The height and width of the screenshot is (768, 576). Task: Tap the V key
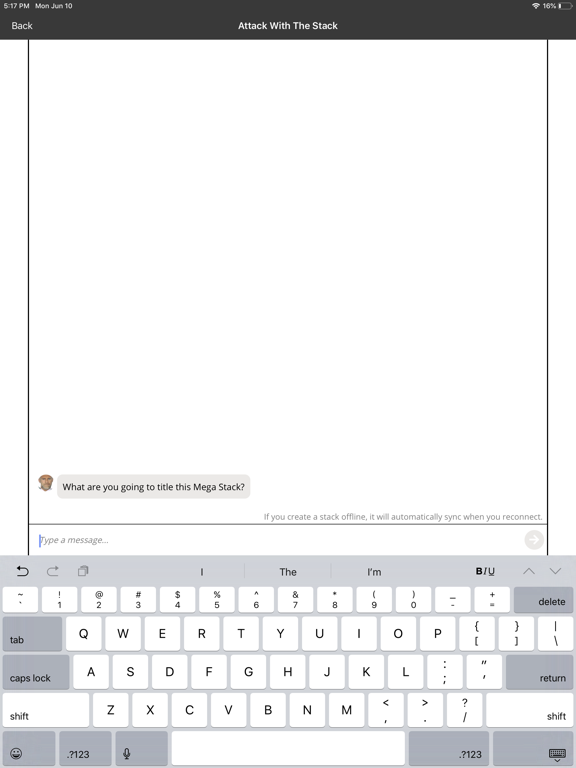coord(229,710)
